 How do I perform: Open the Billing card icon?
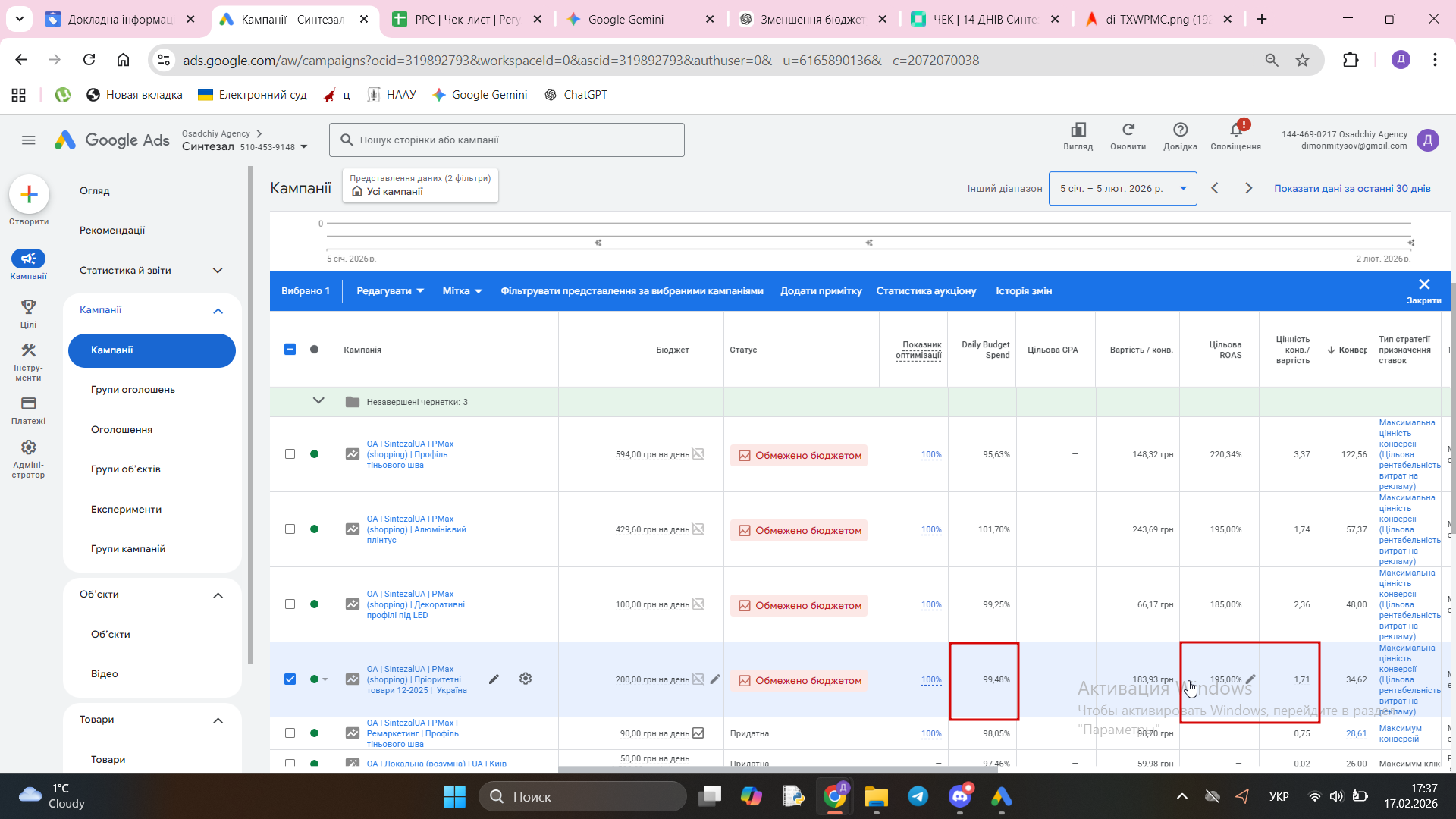(28, 403)
